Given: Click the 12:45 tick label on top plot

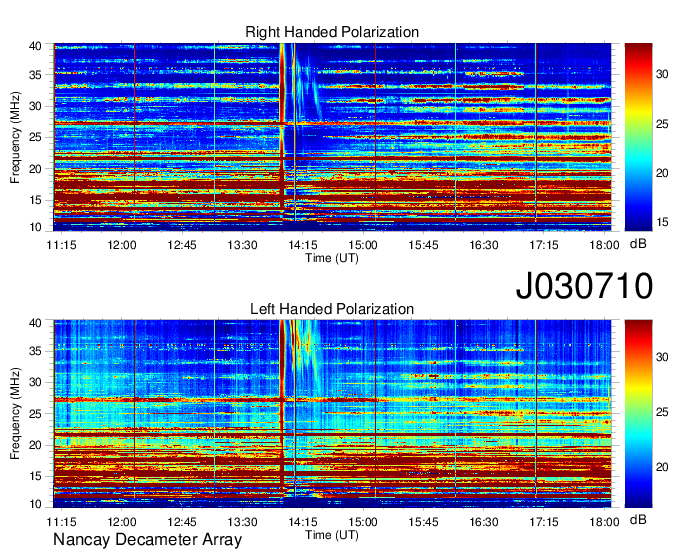Looking at the screenshot, I should coord(182,245).
